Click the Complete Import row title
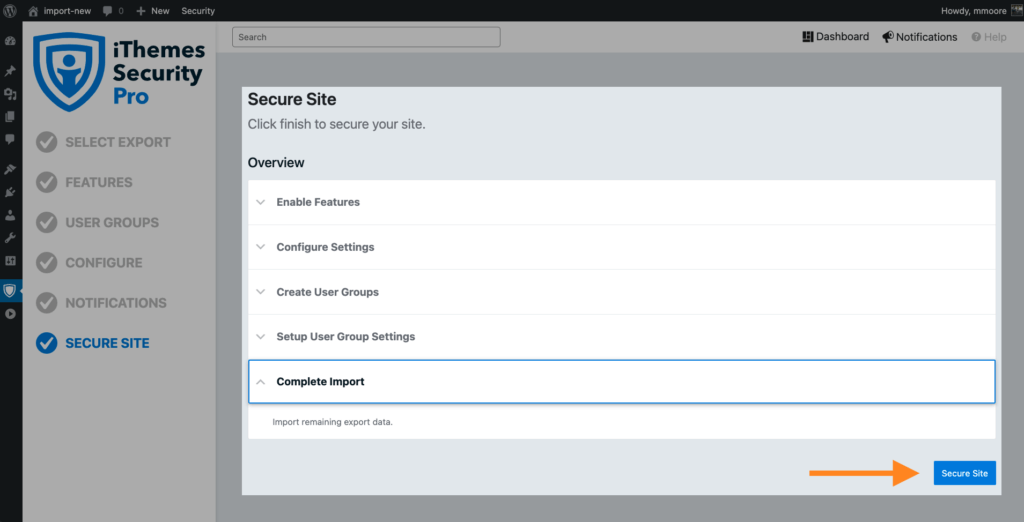Viewport: 1024px width, 522px height. click(x=320, y=382)
